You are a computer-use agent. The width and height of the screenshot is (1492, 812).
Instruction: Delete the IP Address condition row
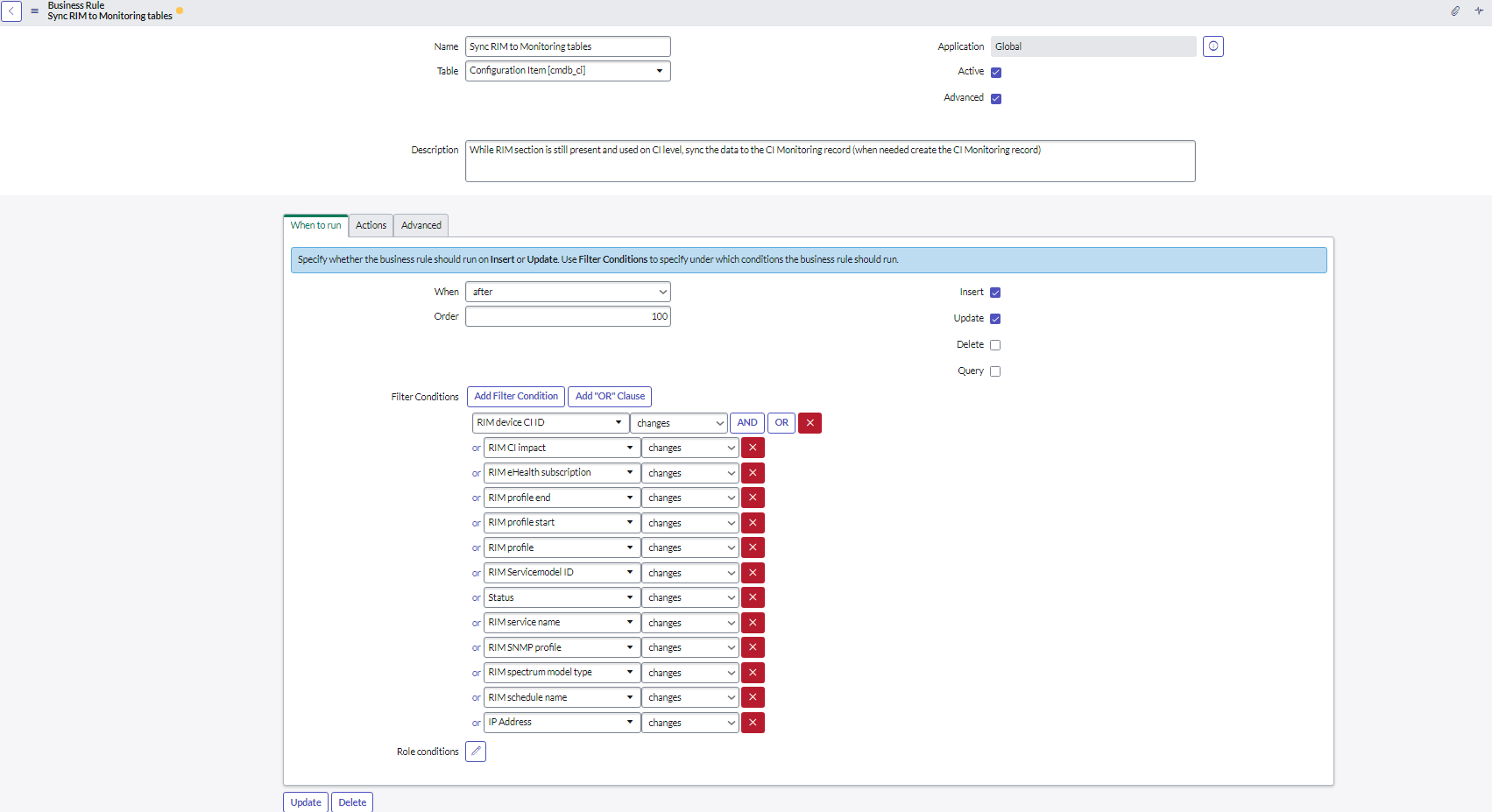tap(753, 723)
